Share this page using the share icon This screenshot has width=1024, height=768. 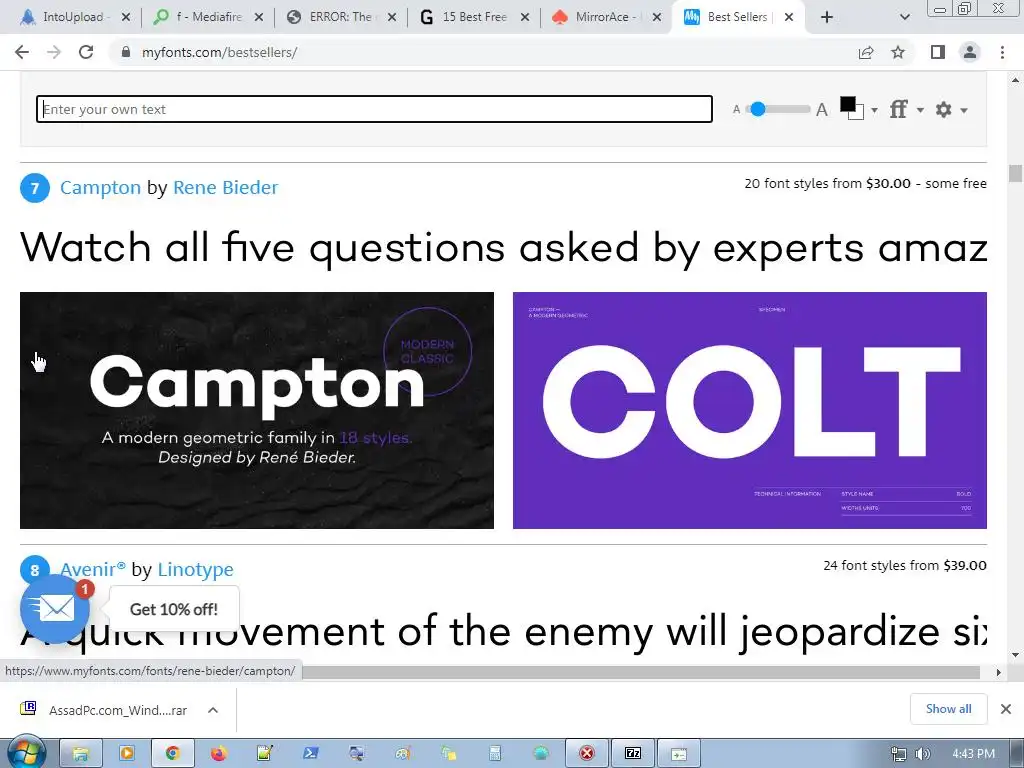coord(866,52)
